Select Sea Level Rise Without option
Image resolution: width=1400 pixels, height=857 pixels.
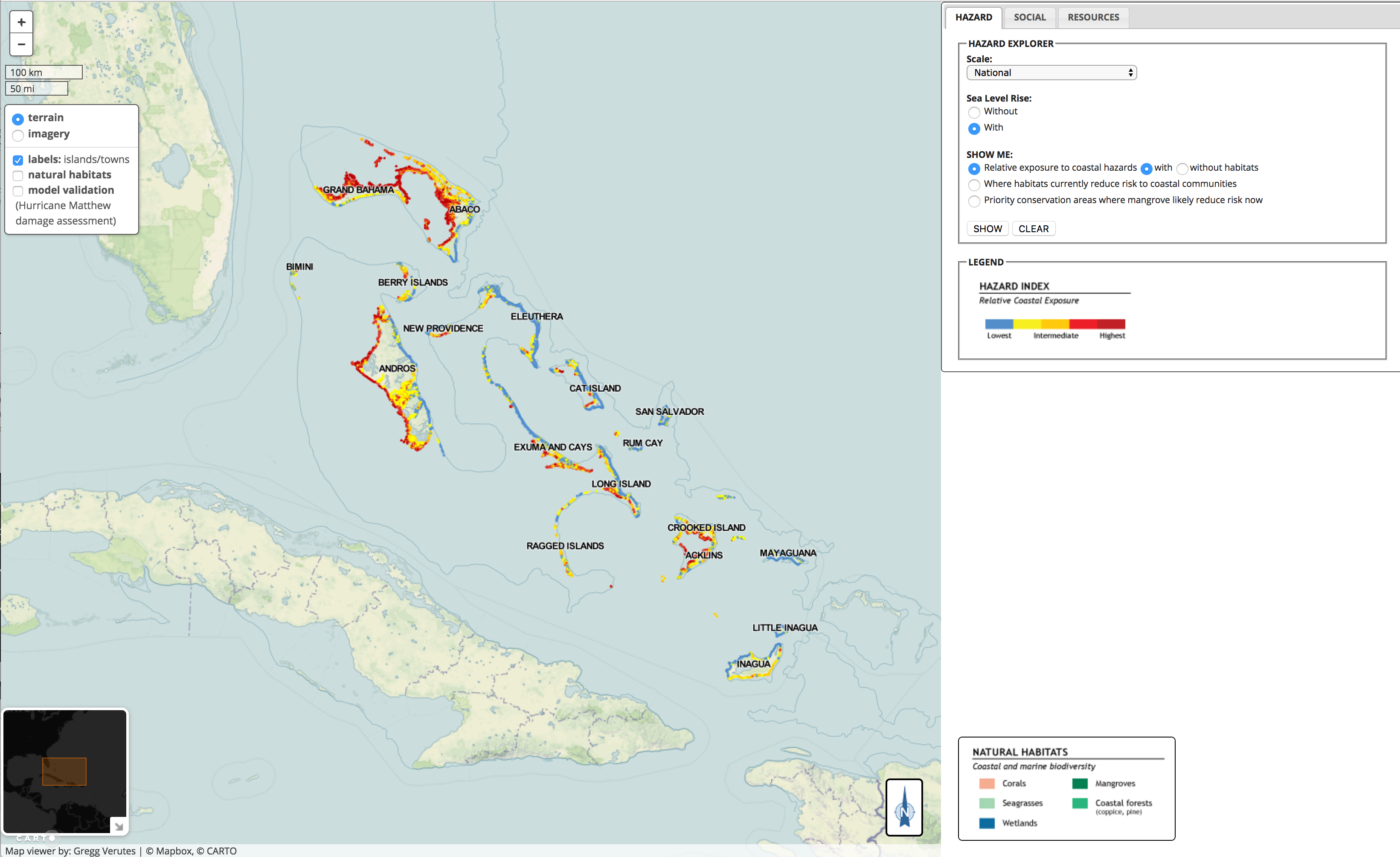(x=974, y=113)
